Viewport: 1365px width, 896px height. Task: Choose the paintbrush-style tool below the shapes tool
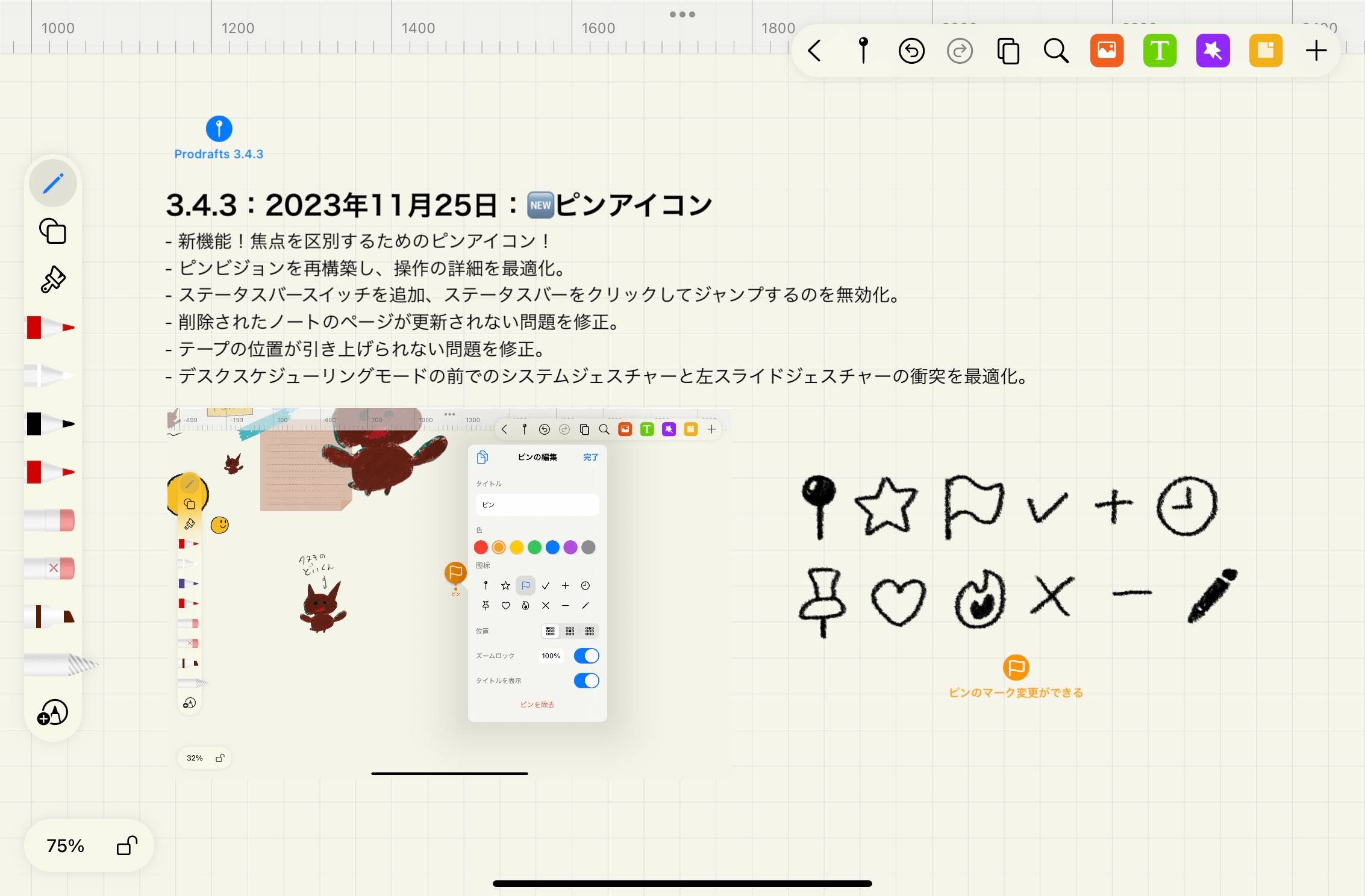tap(53, 279)
